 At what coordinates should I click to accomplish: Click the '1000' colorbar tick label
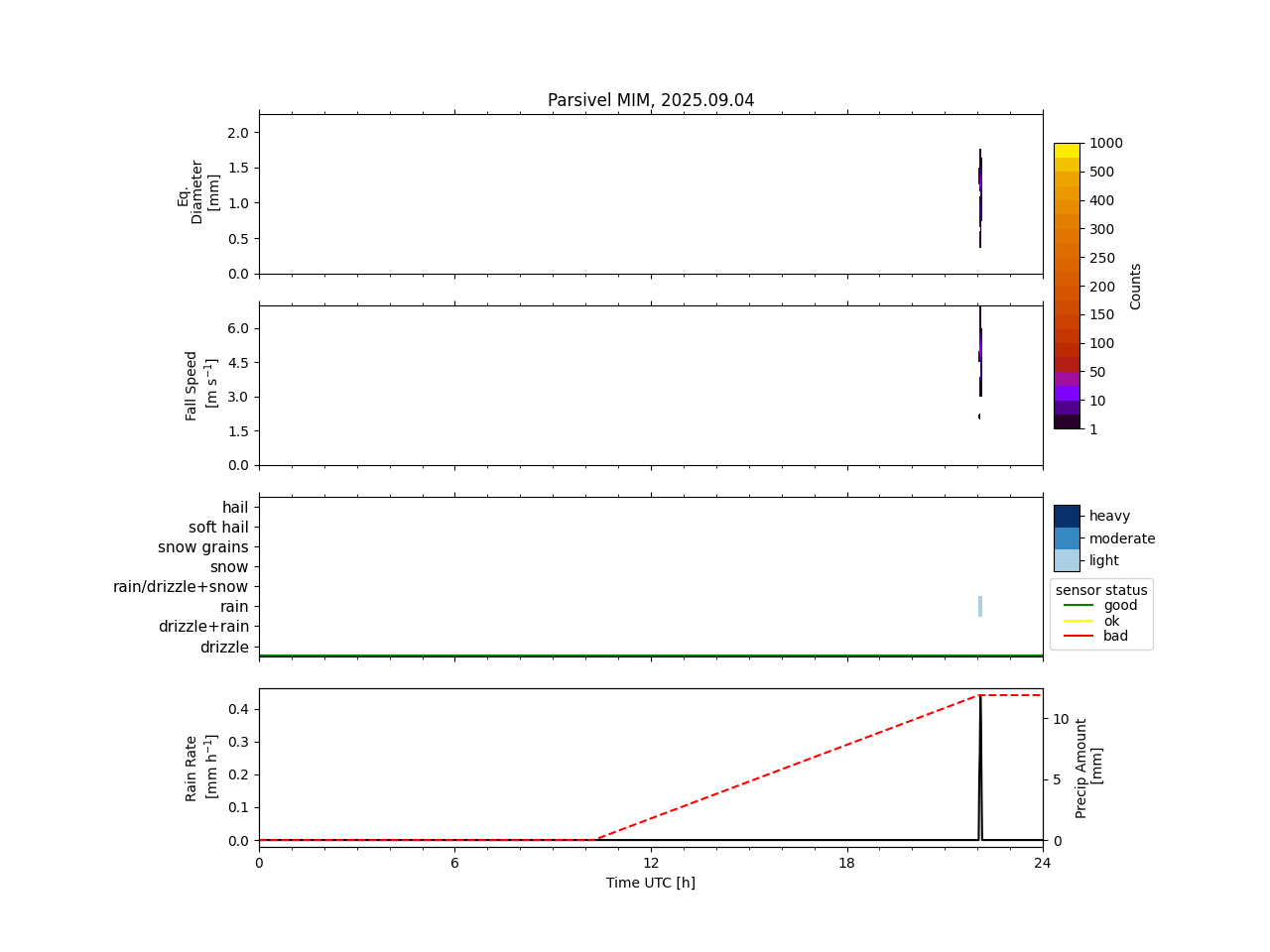[1106, 143]
